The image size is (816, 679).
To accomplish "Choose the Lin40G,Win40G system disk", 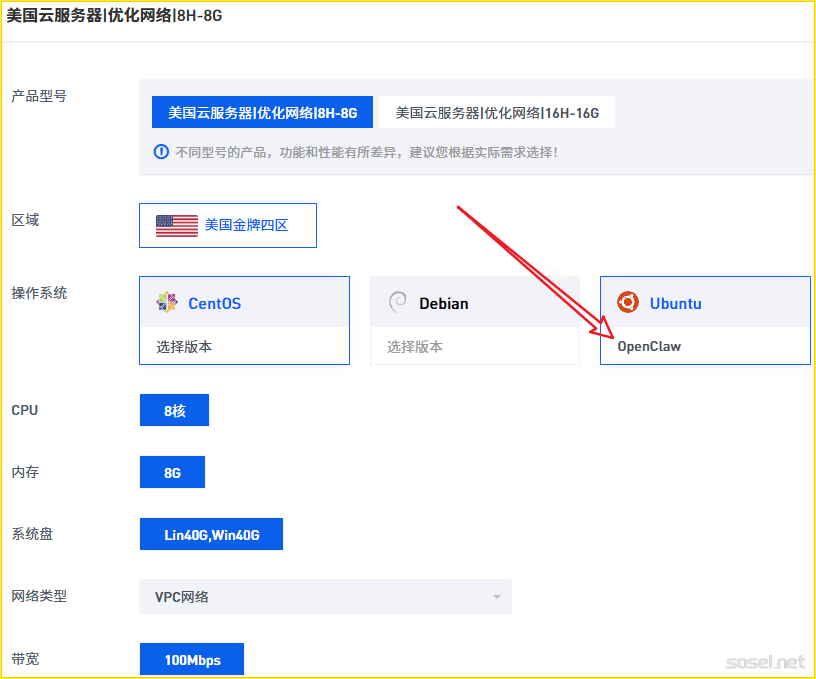I will (x=211, y=535).
